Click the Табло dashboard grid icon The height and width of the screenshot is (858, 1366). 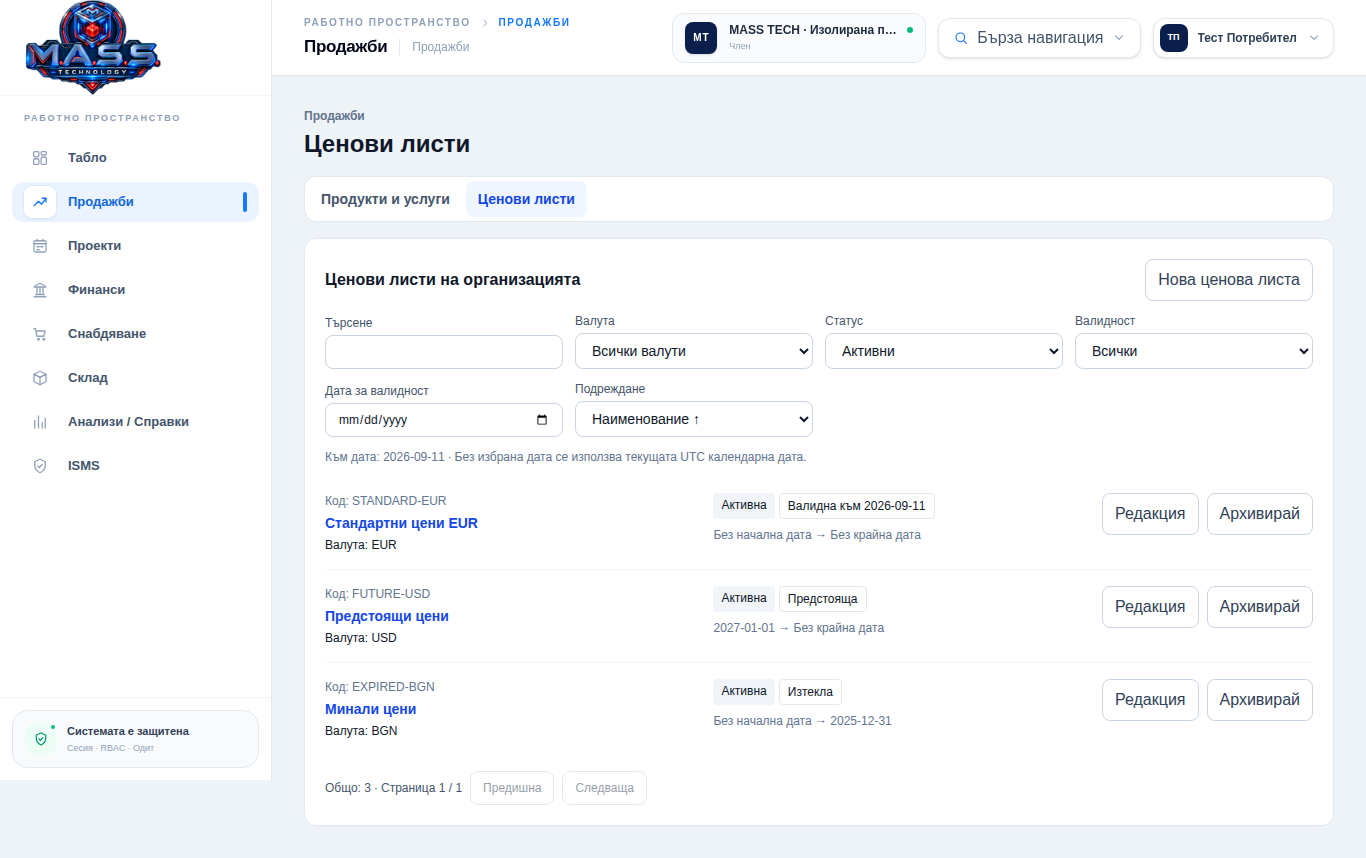(40, 158)
